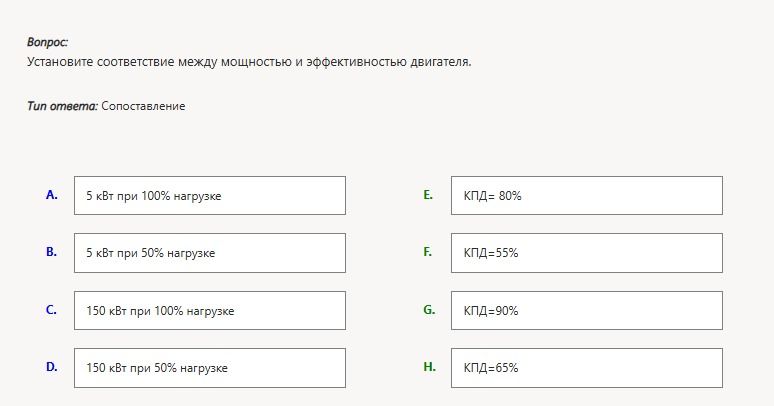Select the '5 кВт при 50% нагрузке' box
Viewport: 774px width, 406px height.
(210, 253)
